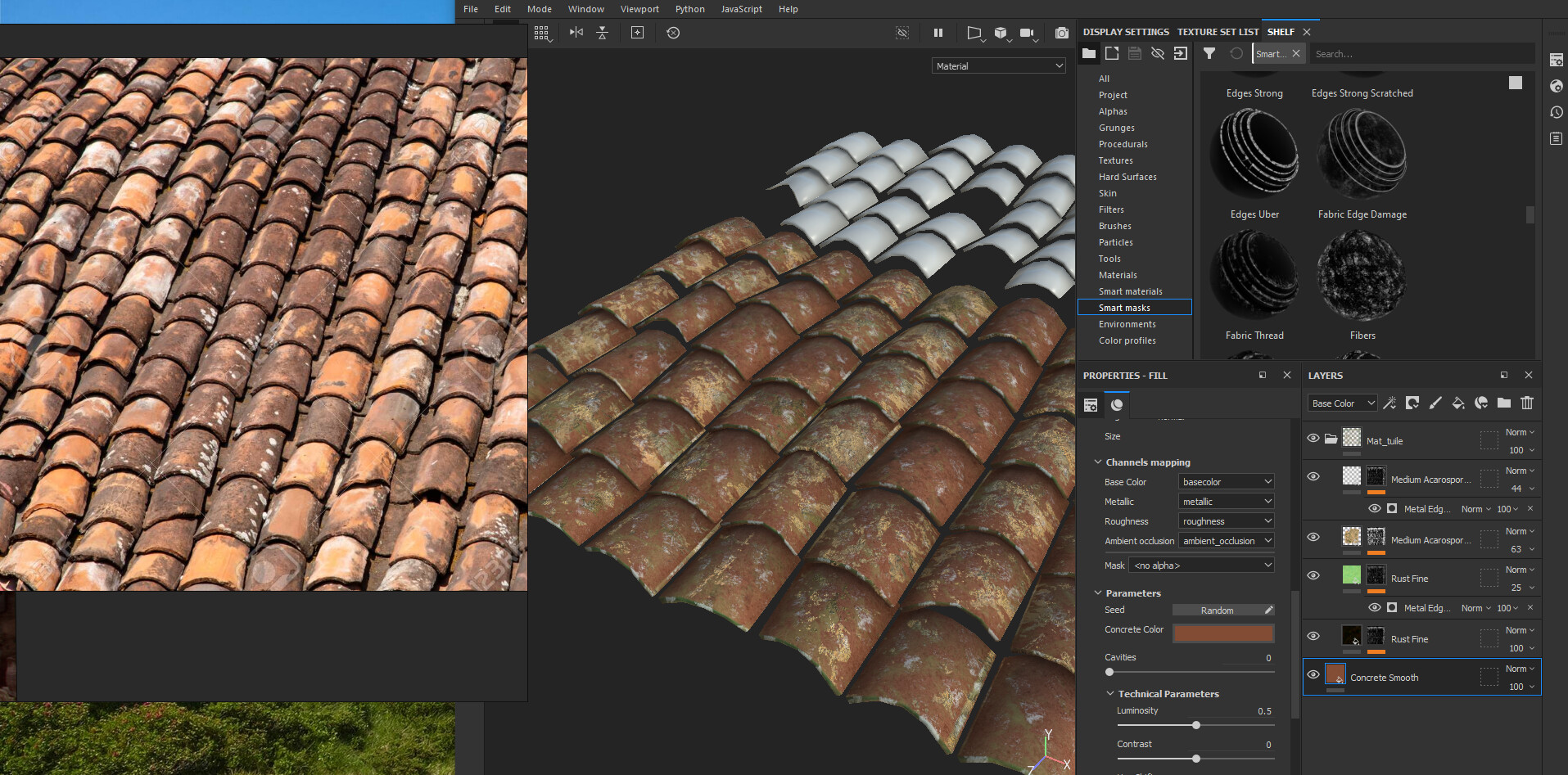Add a fill layer with bucket icon
Screen dimensions: 1568x775
point(1458,403)
